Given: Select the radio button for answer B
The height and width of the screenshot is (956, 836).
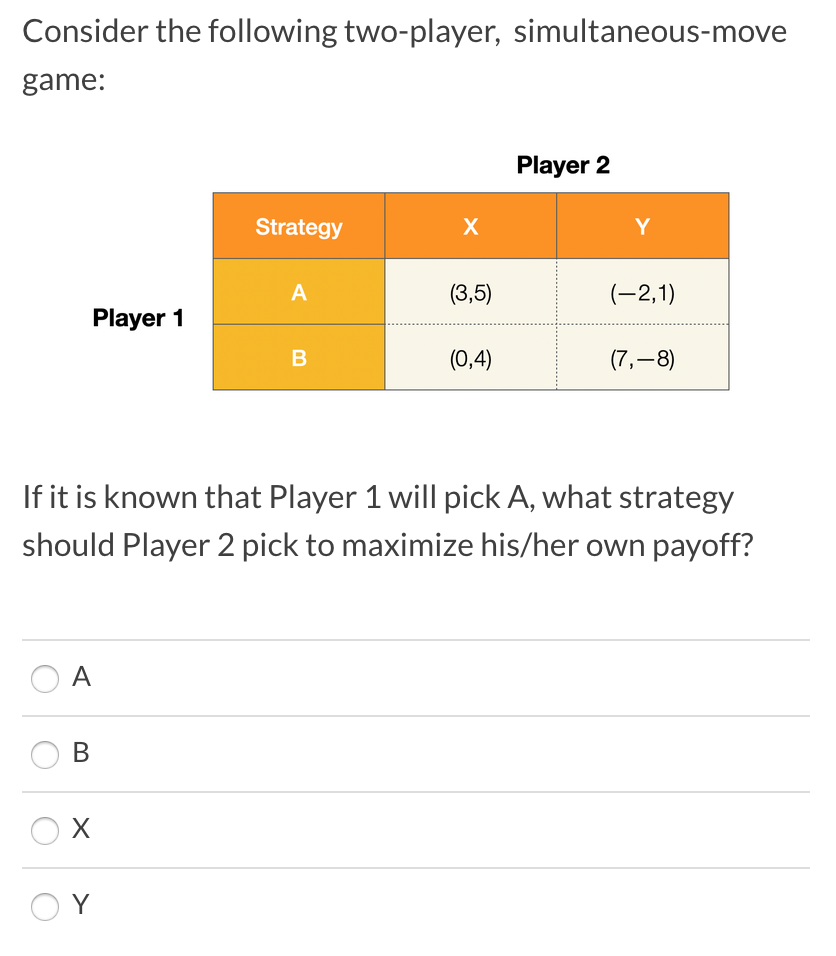Looking at the screenshot, I should point(44,755).
